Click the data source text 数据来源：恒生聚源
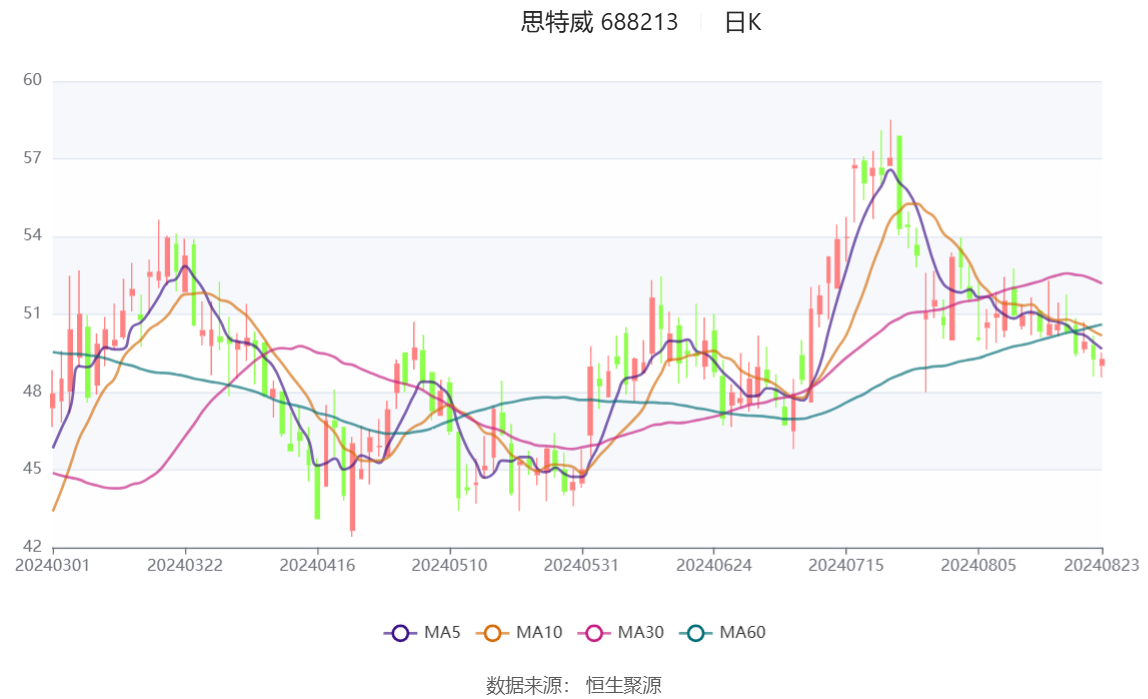This screenshot has width=1148, height=699. pyautogui.click(x=574, y=686)
